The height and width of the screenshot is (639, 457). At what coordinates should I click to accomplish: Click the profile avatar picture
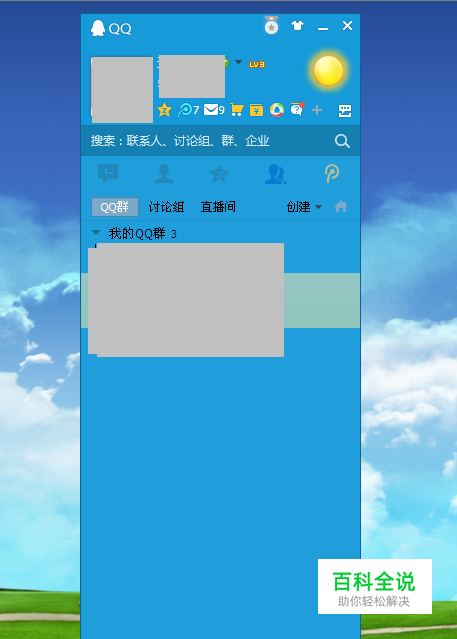[x=122, y=90]
